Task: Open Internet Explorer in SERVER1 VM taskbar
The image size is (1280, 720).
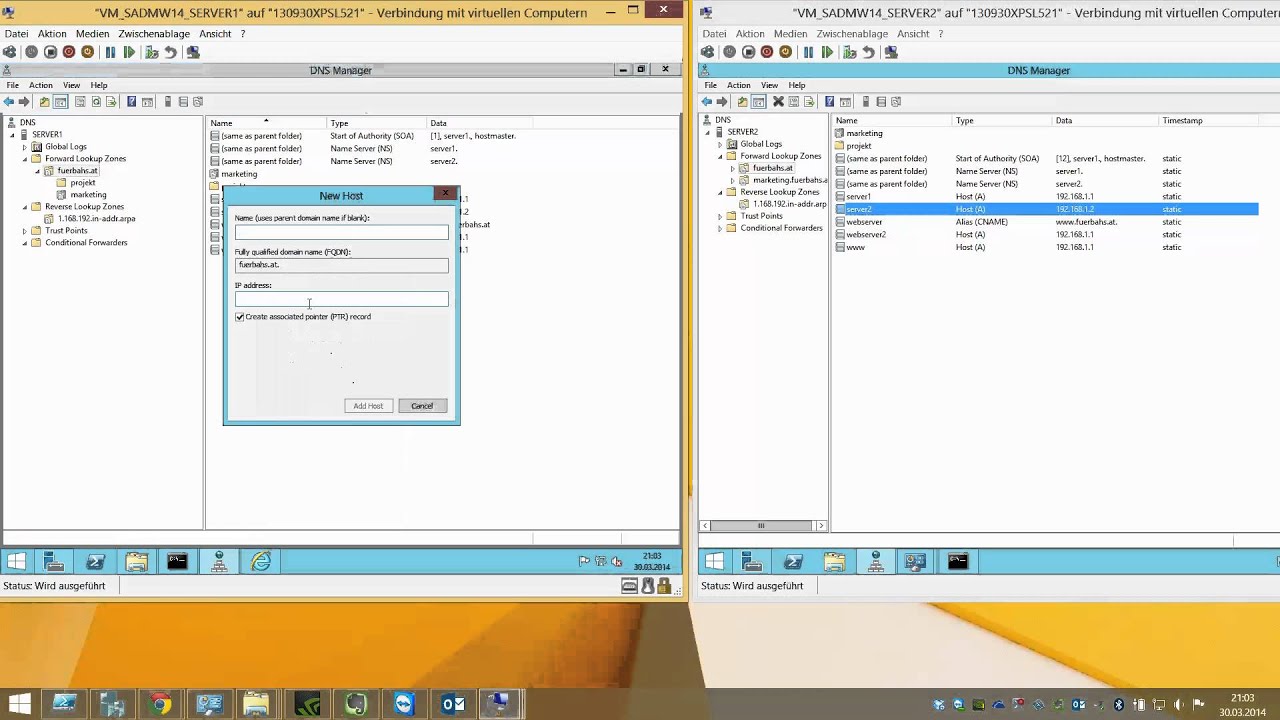Action: click(261, 562)
